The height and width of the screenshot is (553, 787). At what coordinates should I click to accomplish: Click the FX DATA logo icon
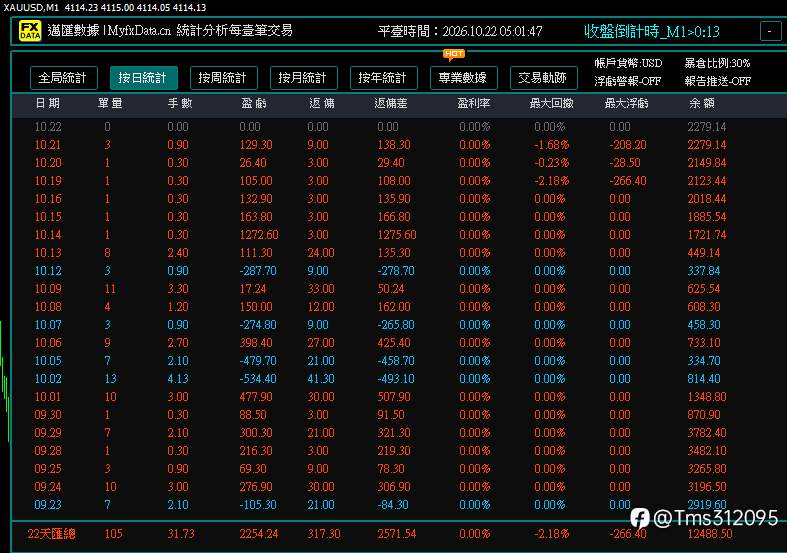point(30,31)
